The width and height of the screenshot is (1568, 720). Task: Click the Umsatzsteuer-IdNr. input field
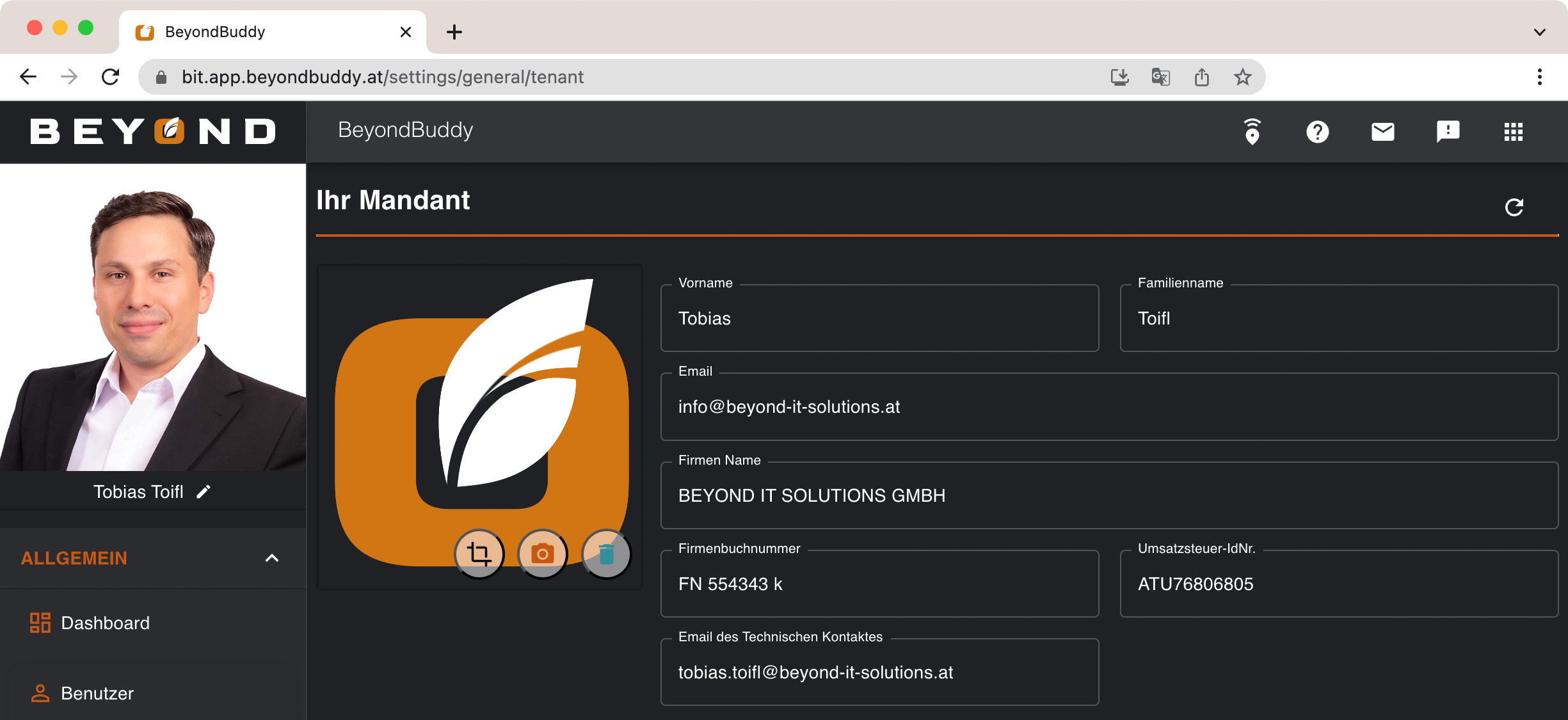(1339, 584)
